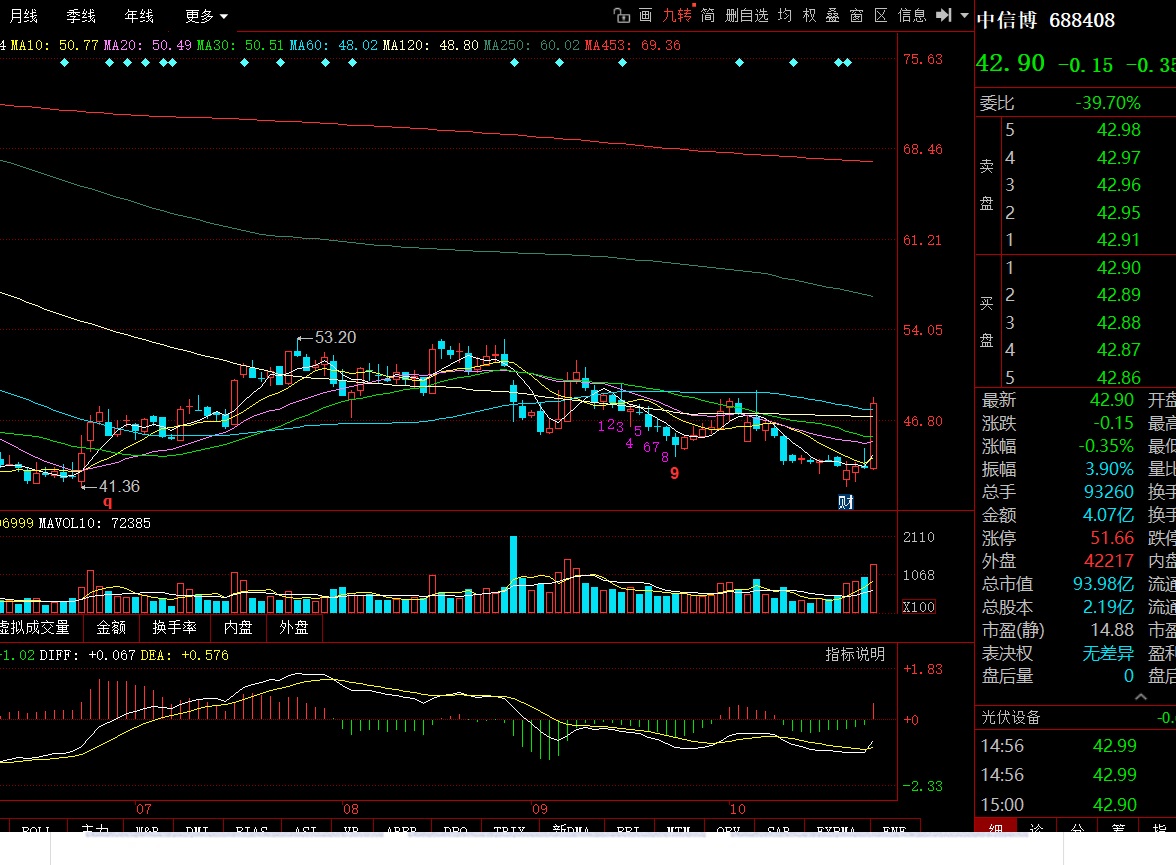
Task: Select the 金额 volume tab
Action: (111, 627)
